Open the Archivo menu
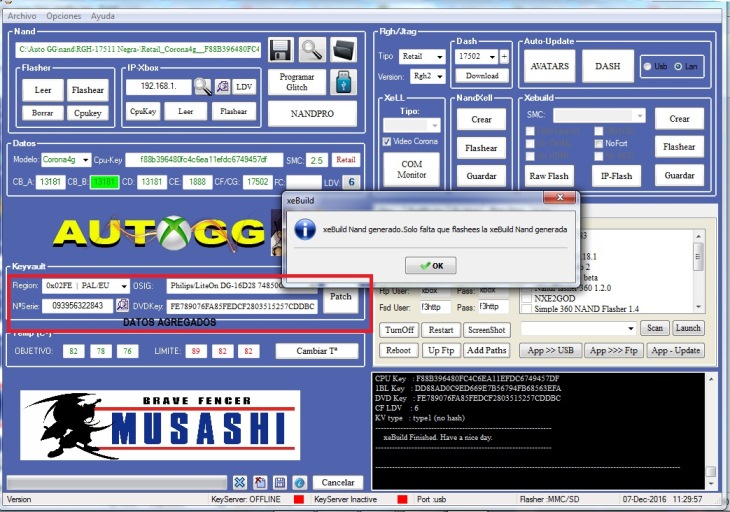The image size is (730, 512). tap(21, 16)
